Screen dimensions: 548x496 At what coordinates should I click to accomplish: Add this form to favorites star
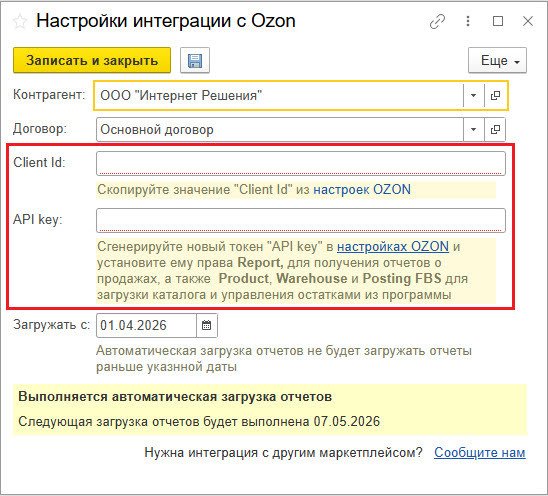pyautogui.click(x=20, y=22)
